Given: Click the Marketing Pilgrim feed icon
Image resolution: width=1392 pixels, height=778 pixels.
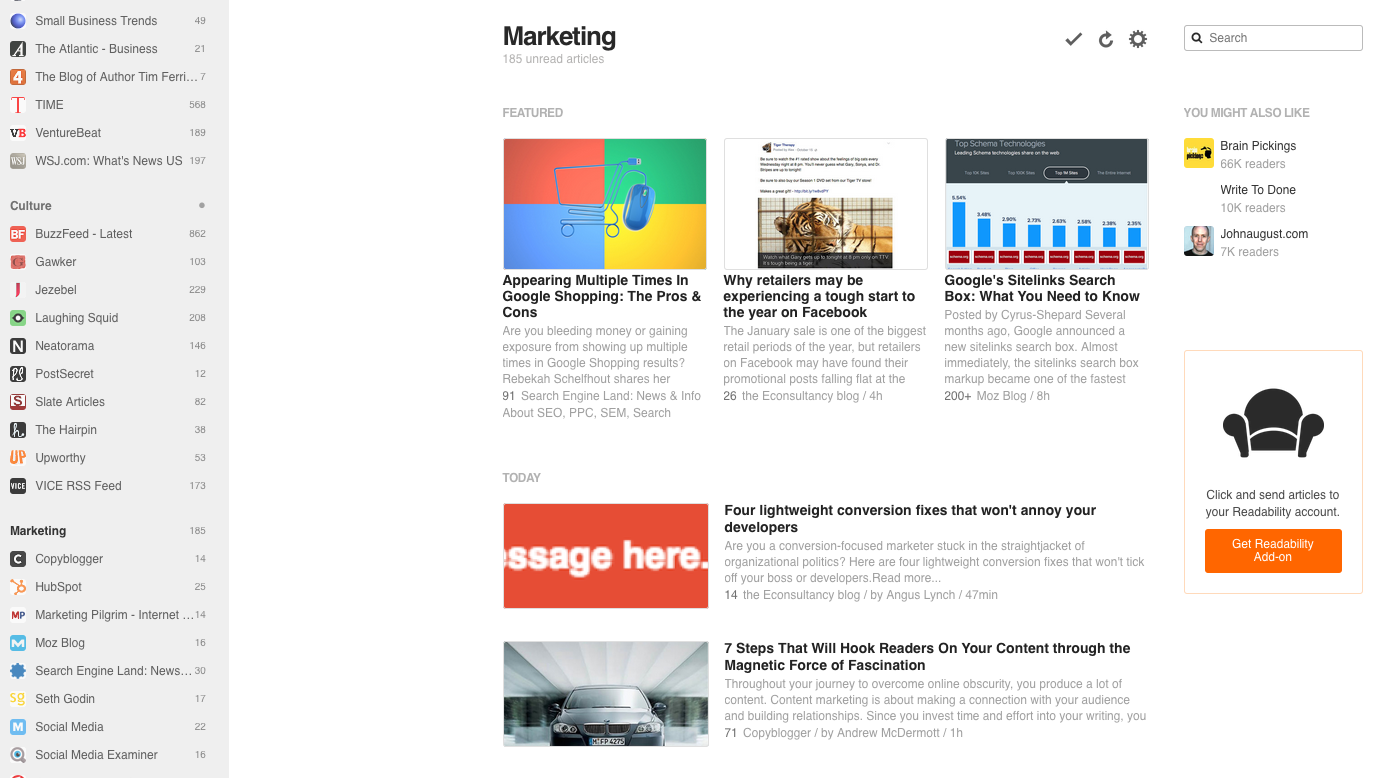Looking at the screenshot, I should (x=18, y=615).
